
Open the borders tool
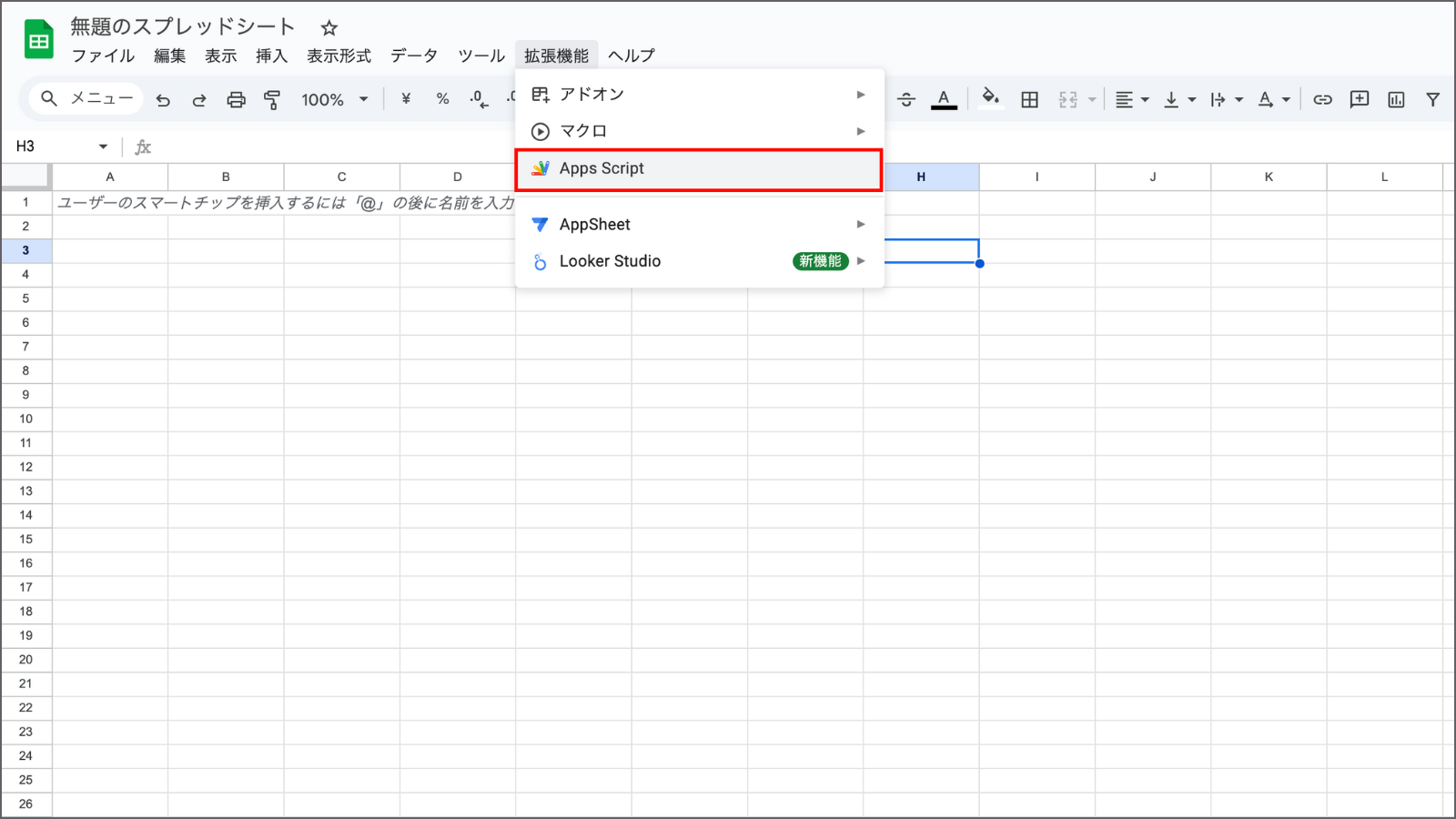pos(1029,99)
